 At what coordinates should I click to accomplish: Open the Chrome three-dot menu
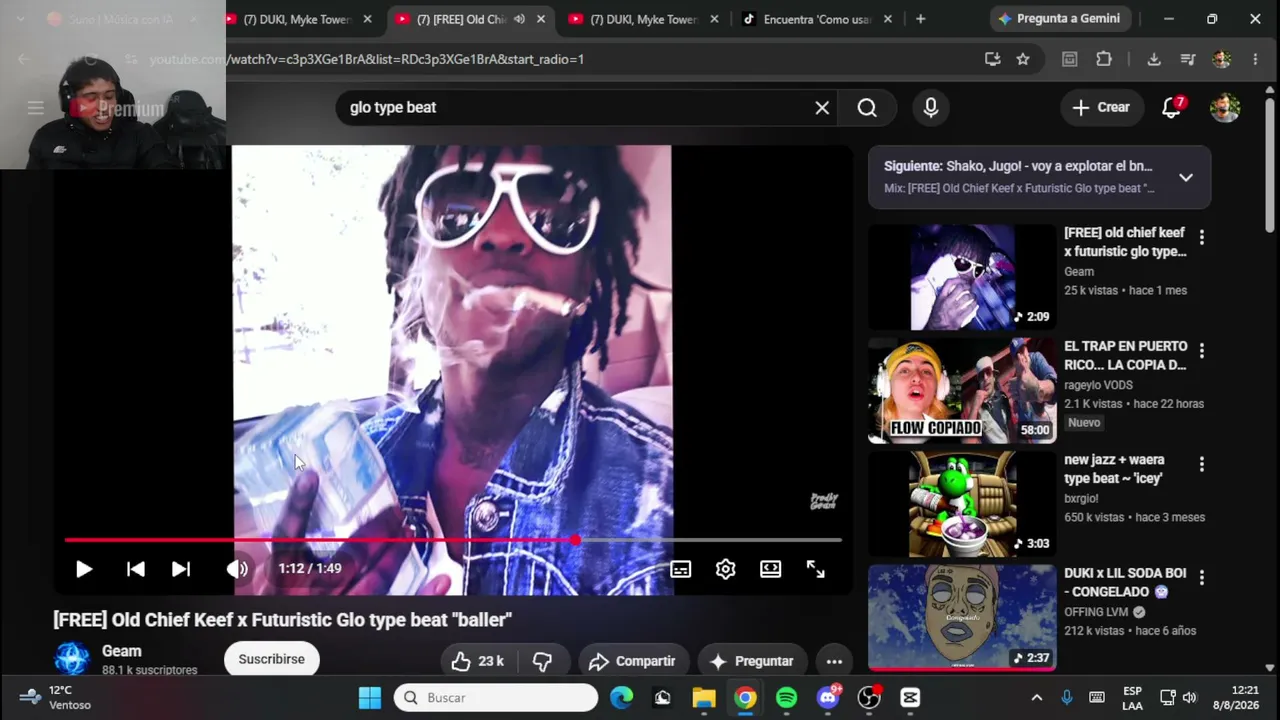[1255, 59]
